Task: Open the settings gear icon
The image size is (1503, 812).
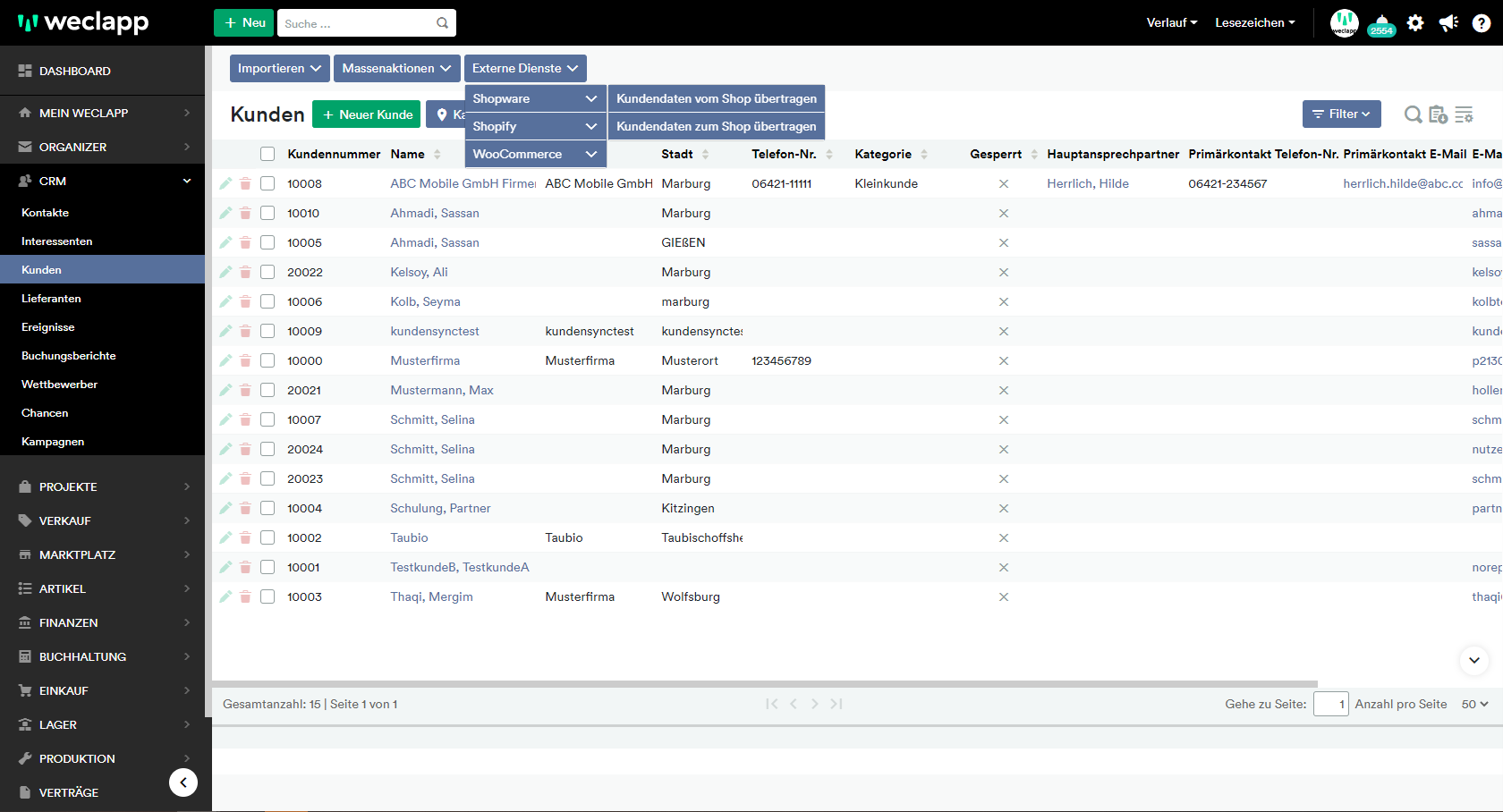Action: pyautogui.click(x=1415, y=23)
